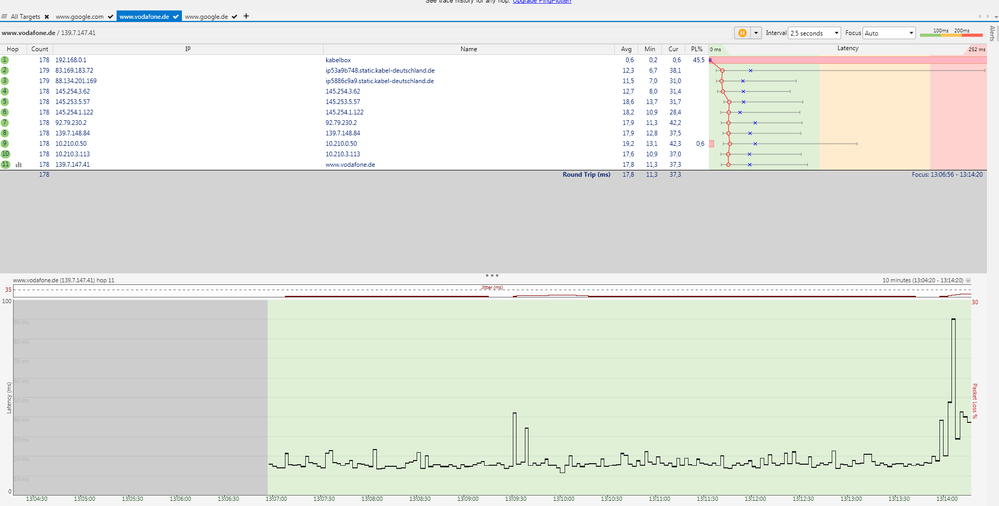This screenshot has width=999, height=506.
Task: Select the hop 10 green circle icon
Action: click(x=5, y=154)
